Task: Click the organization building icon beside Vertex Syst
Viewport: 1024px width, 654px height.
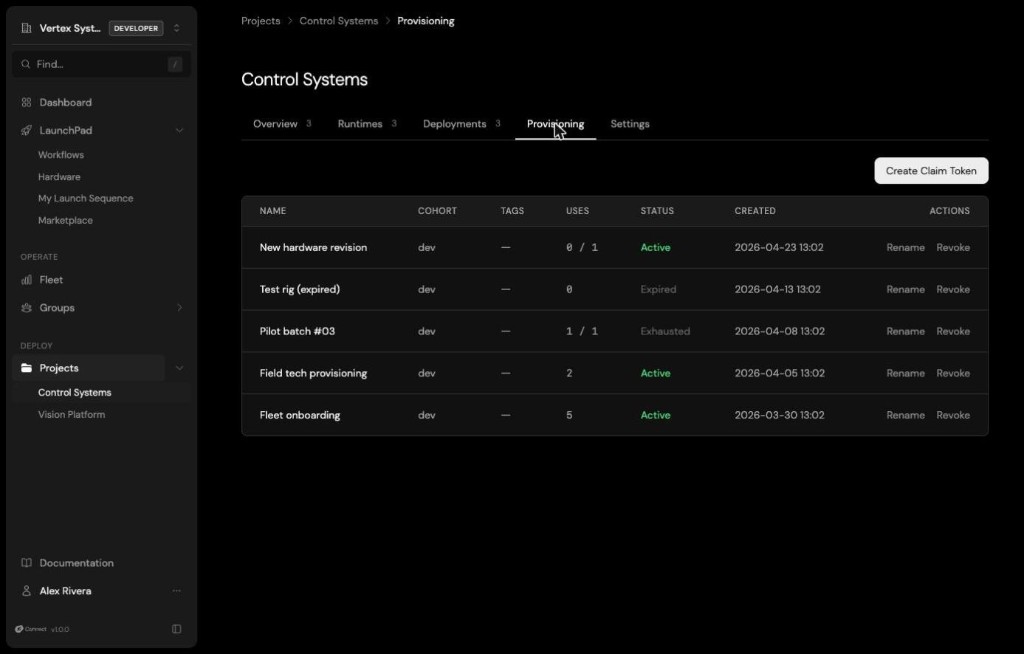Action: point(26,28)
